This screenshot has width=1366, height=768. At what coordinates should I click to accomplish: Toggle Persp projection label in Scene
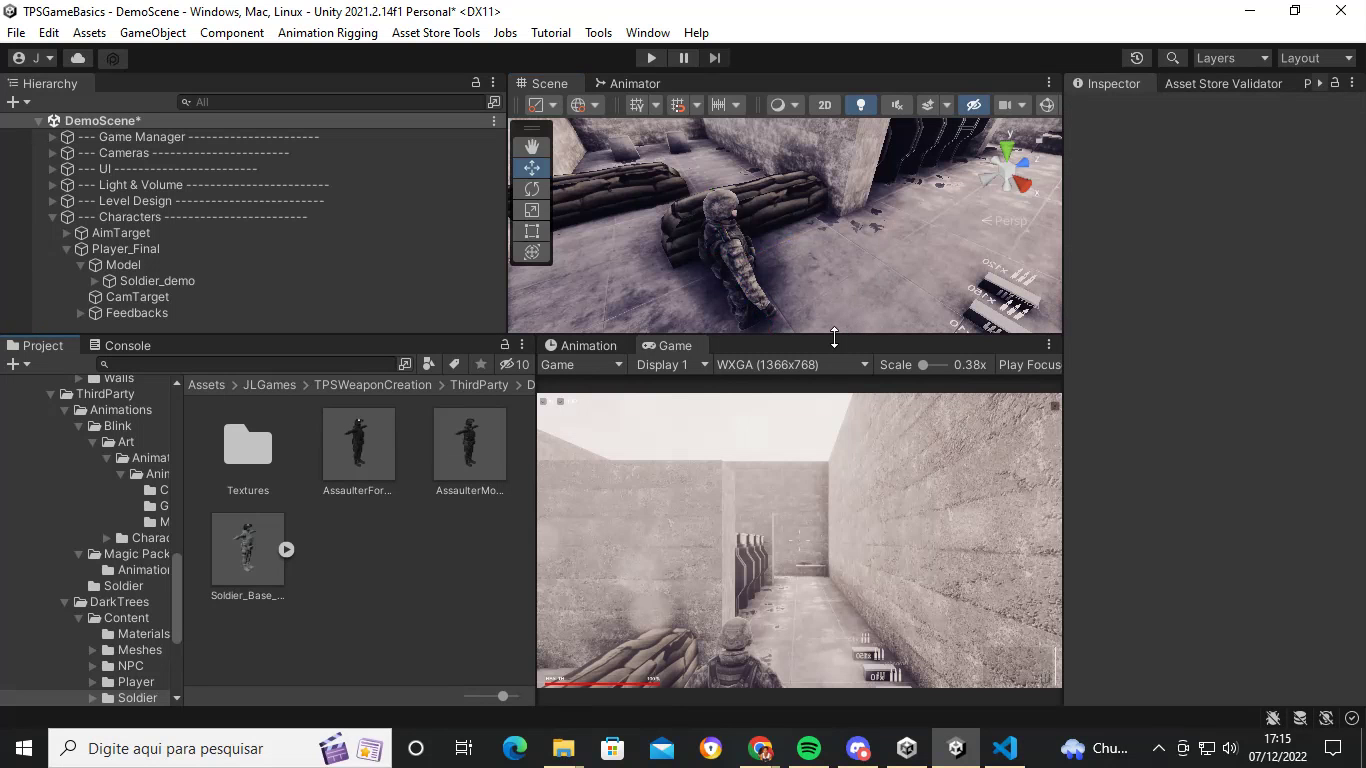point(1004,220)
